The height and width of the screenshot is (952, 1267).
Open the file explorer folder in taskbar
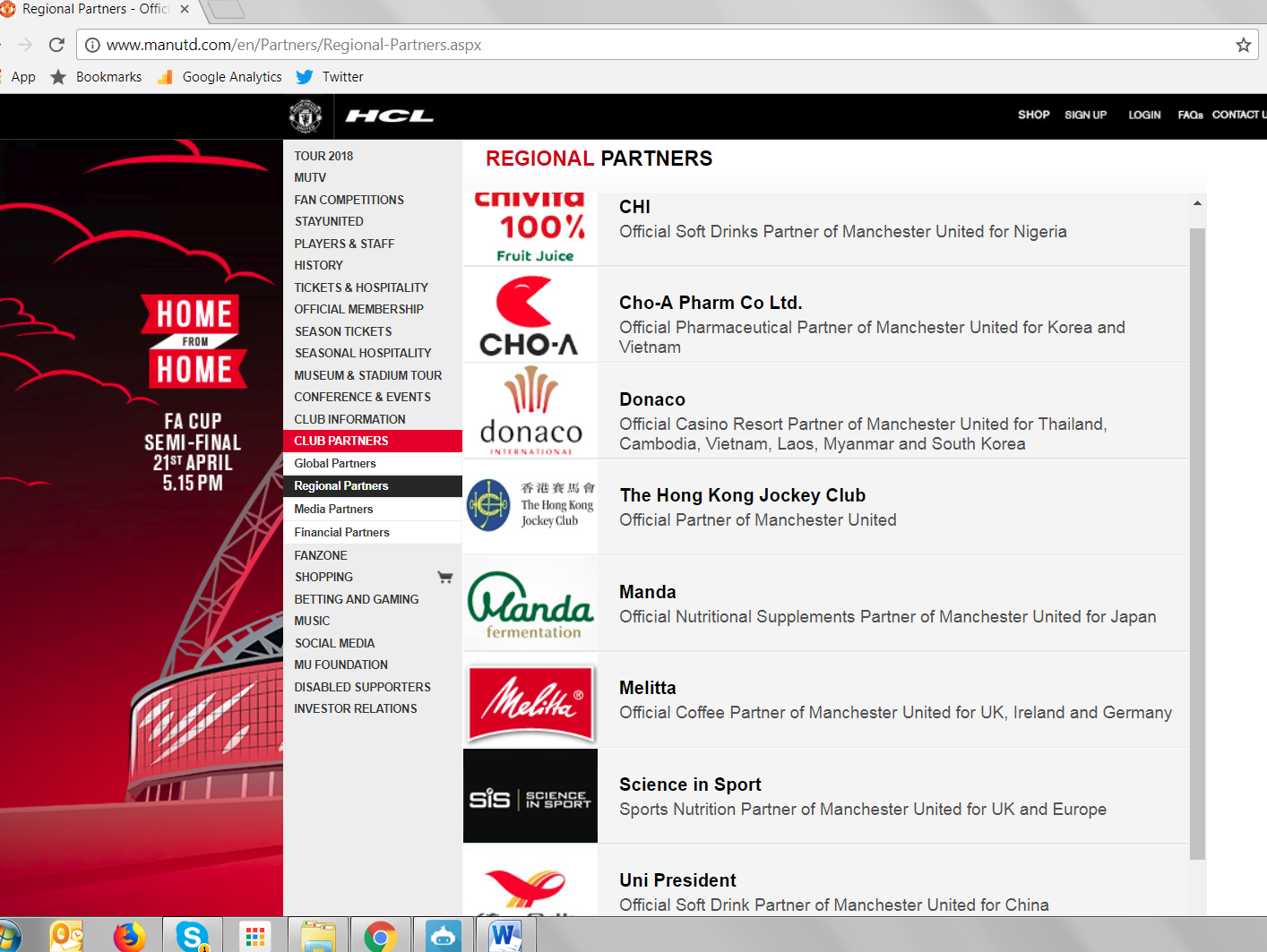318,937
